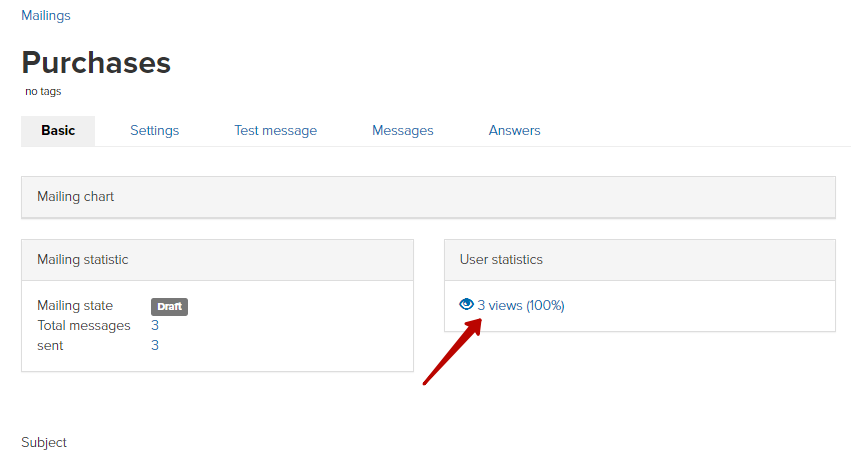
Task: Select the Basic tab
Action: point(58,131)
